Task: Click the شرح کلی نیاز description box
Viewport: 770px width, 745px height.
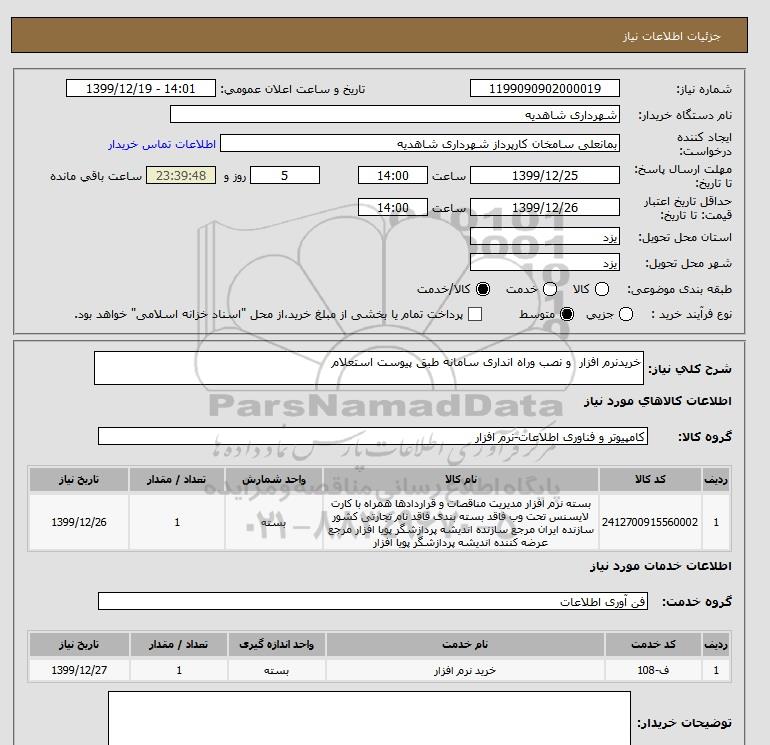Action: click(x=369, y=368)
